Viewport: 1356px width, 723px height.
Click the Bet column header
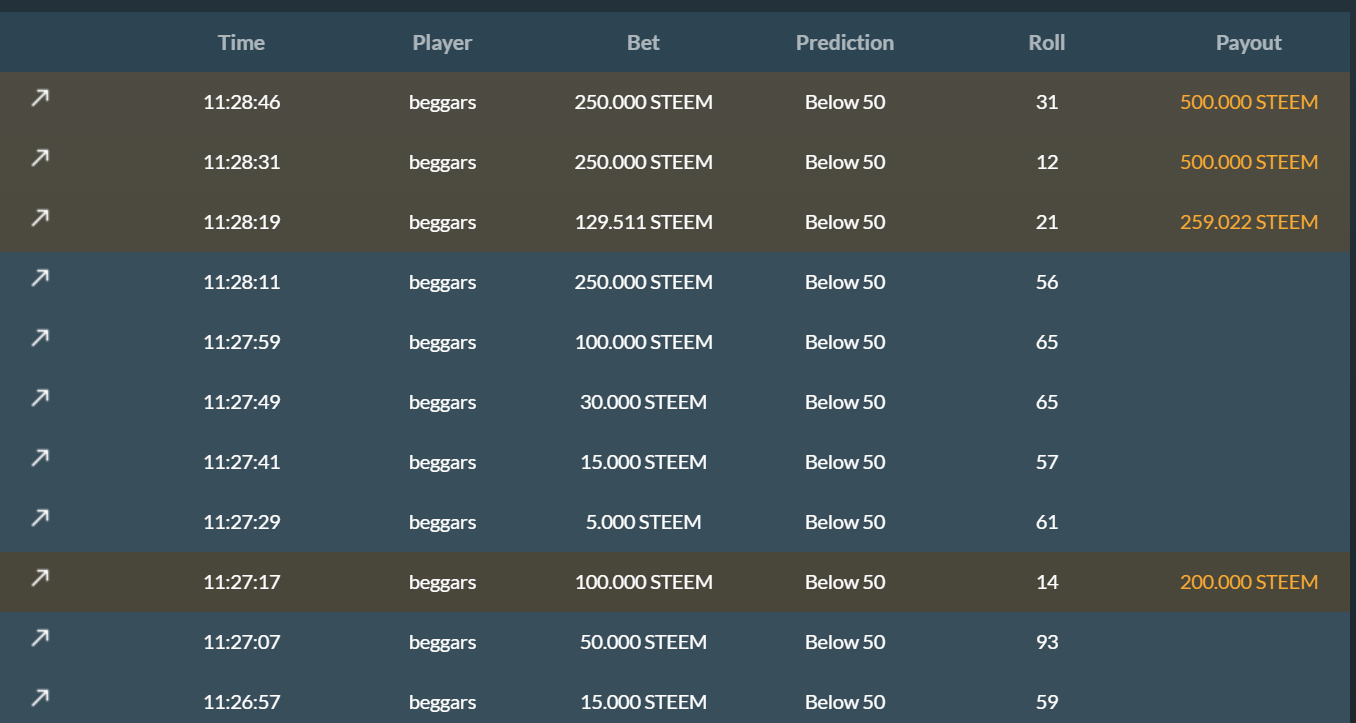pyautogui.click(x=643, y=43)
